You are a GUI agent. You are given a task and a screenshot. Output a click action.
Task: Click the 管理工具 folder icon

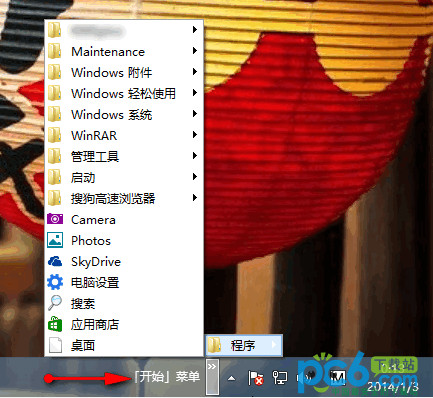coord(54,156)
